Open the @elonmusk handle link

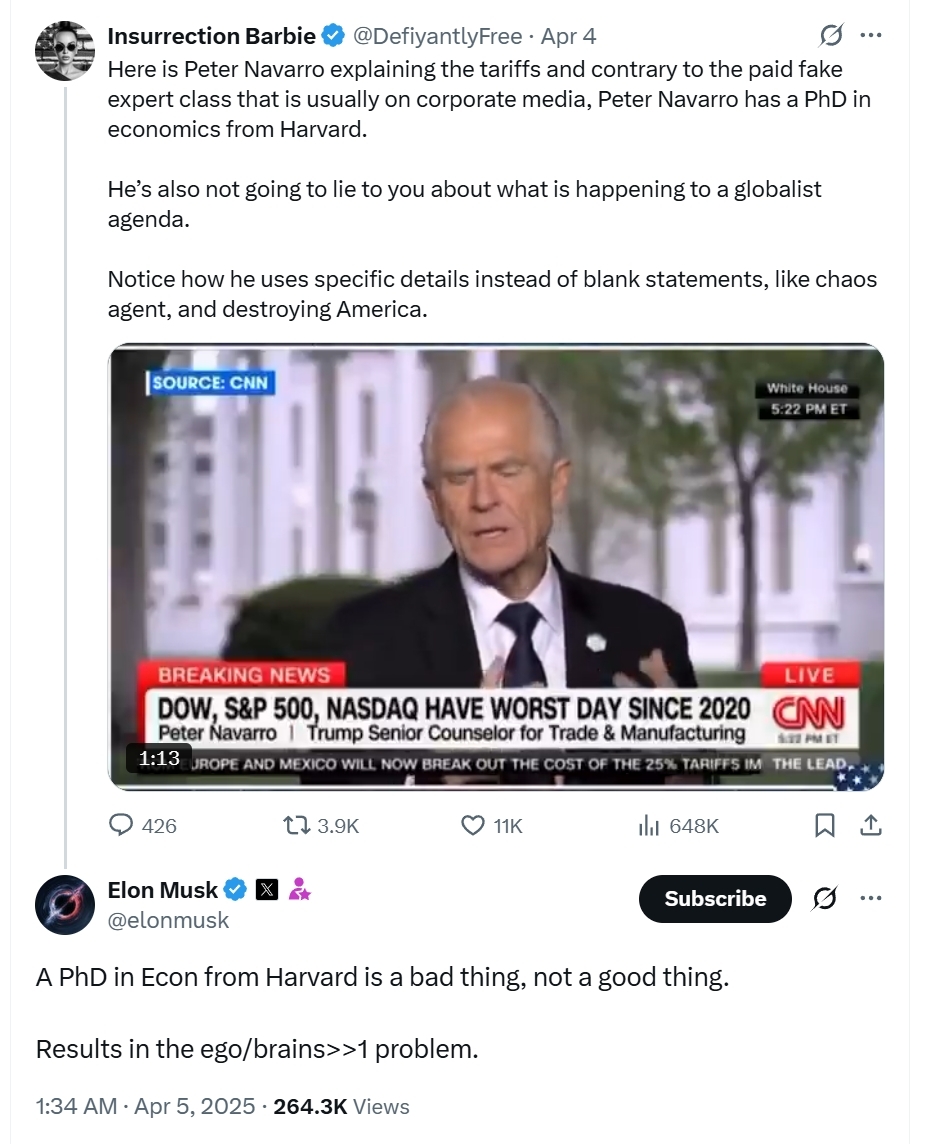pos(168,920)
